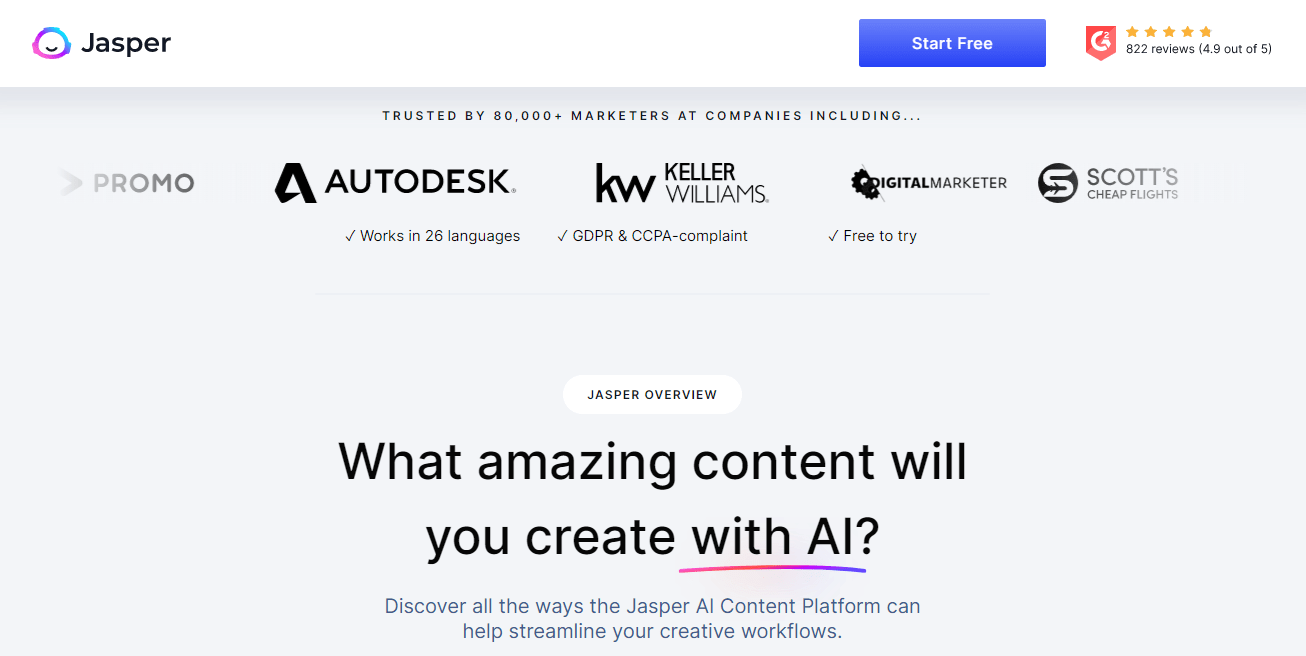Open Scott's Cheap Flights logo
The image size is (1306, 656).
click(1108, 182)
